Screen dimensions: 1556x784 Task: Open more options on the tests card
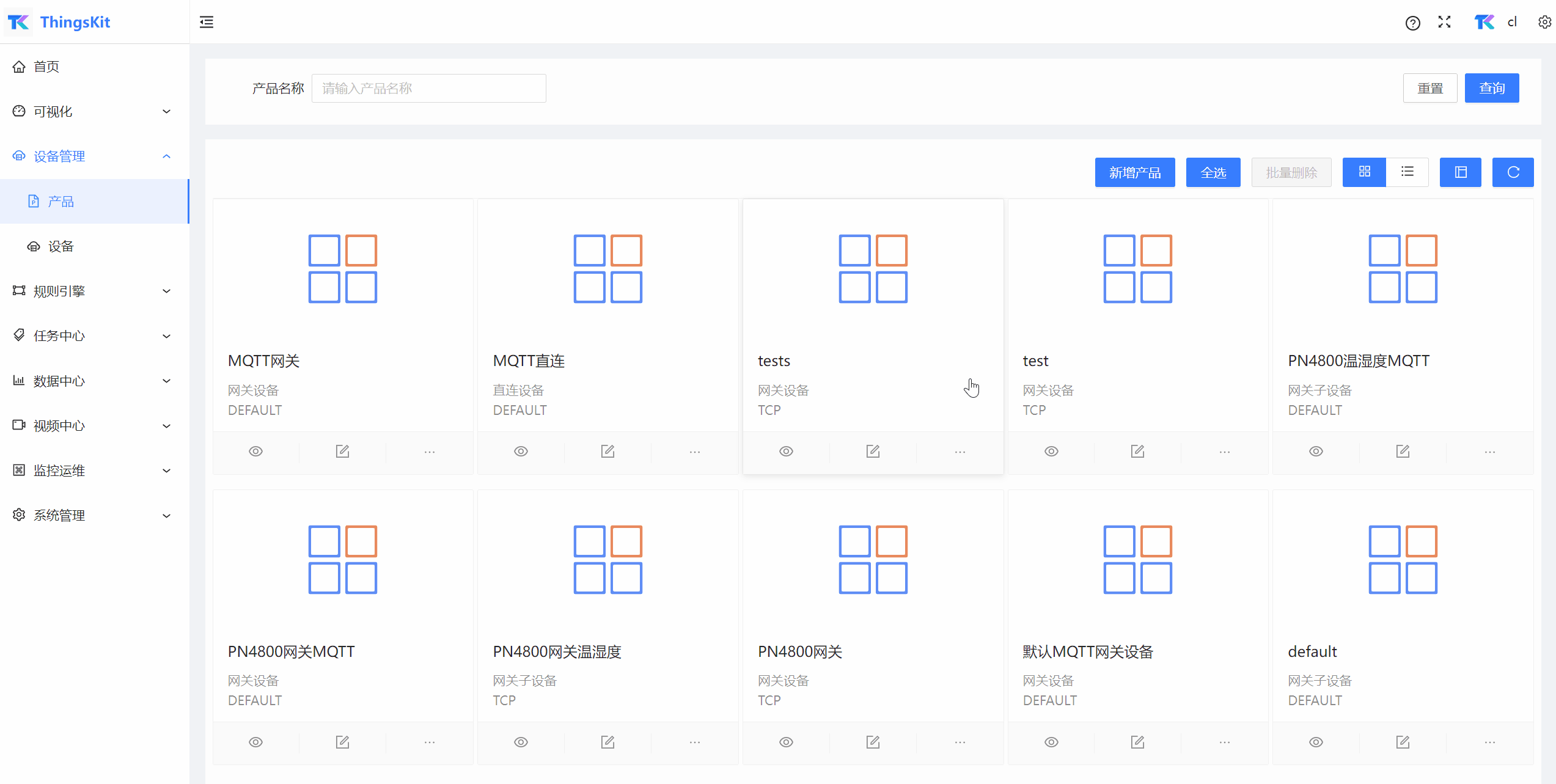pos(960,452)
